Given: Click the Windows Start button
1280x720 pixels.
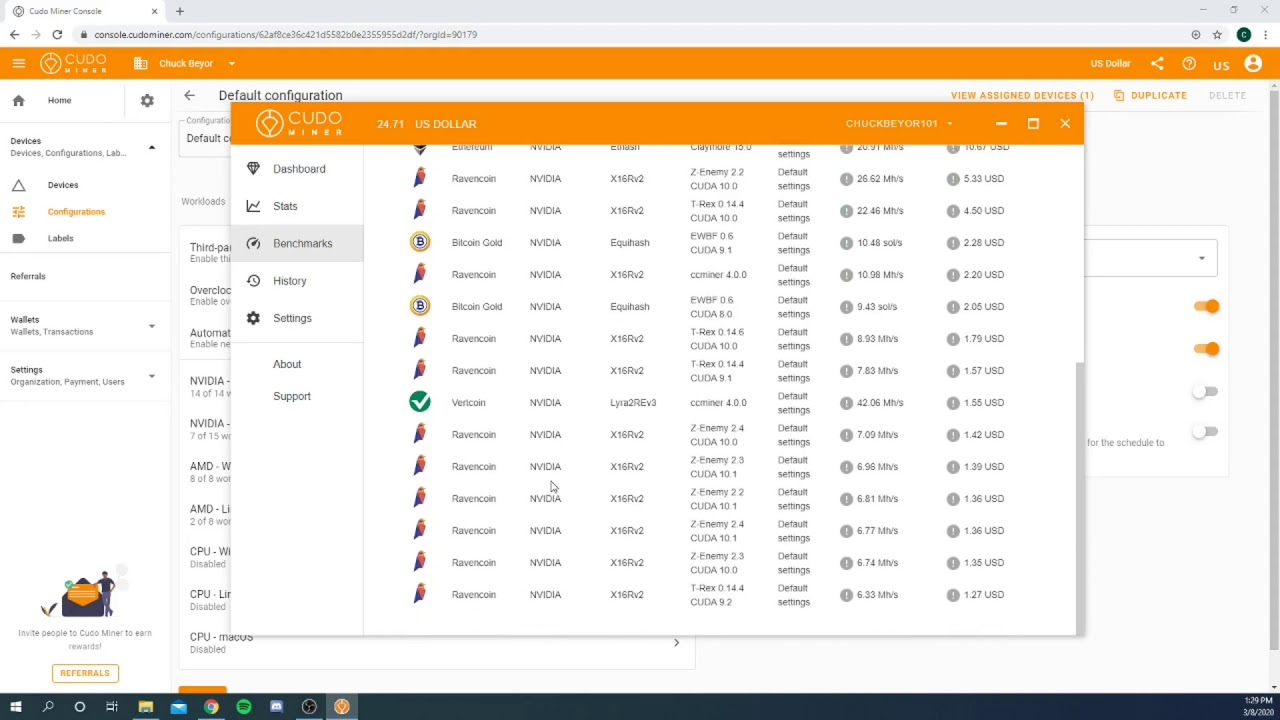Looking at the screenshot, I should (x=15, y=707).
